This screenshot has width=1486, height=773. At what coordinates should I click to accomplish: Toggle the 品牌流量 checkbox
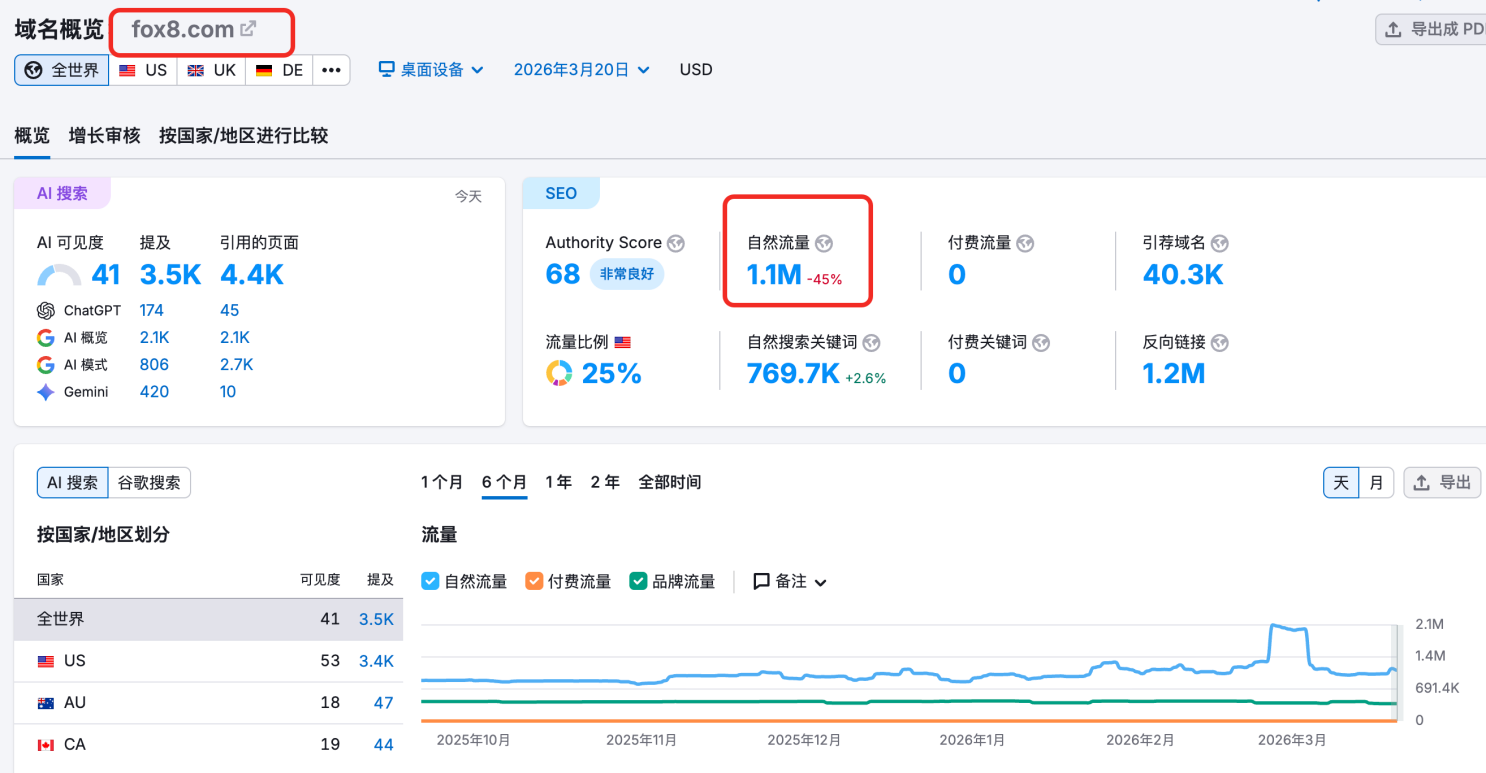tap(638, 581)
